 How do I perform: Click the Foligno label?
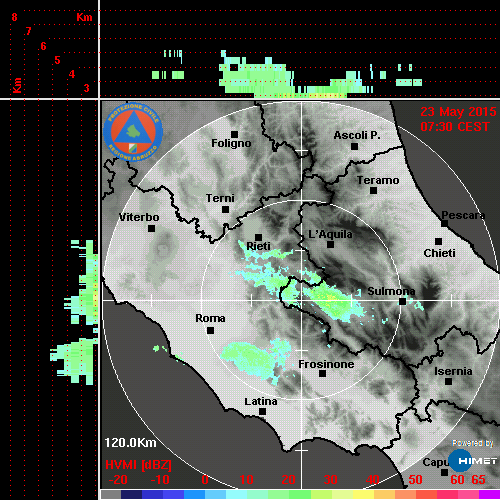tap(231, 143)
